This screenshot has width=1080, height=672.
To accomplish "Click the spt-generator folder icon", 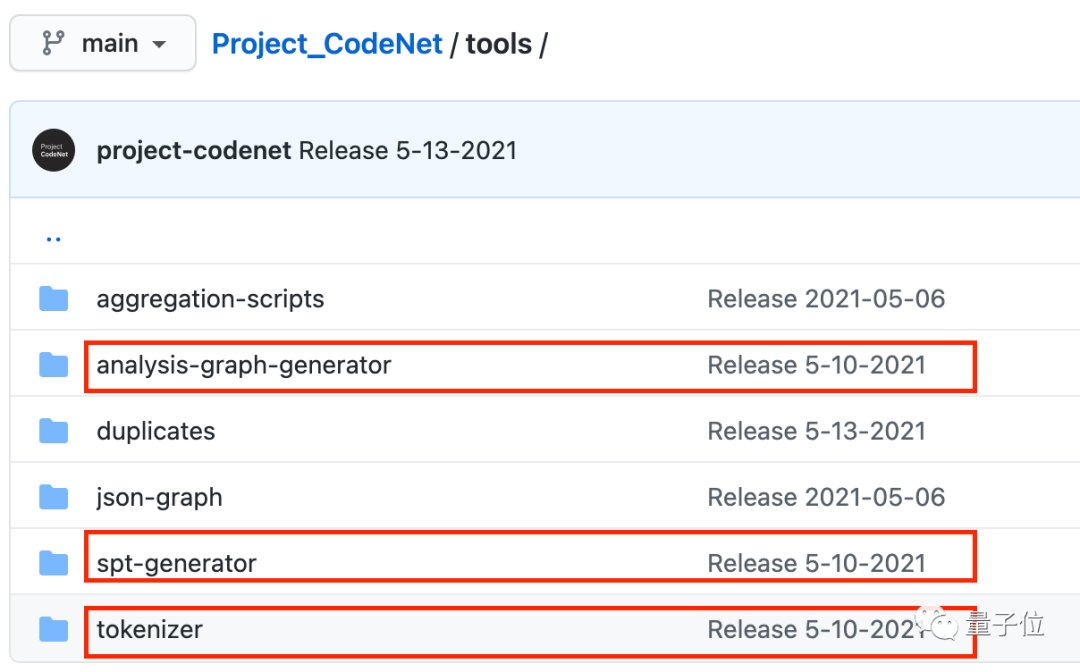I will tap(54, 563).
